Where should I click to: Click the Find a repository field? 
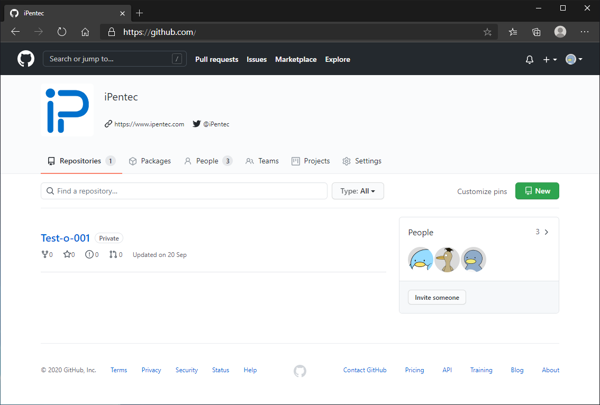[x=184, y=191]
